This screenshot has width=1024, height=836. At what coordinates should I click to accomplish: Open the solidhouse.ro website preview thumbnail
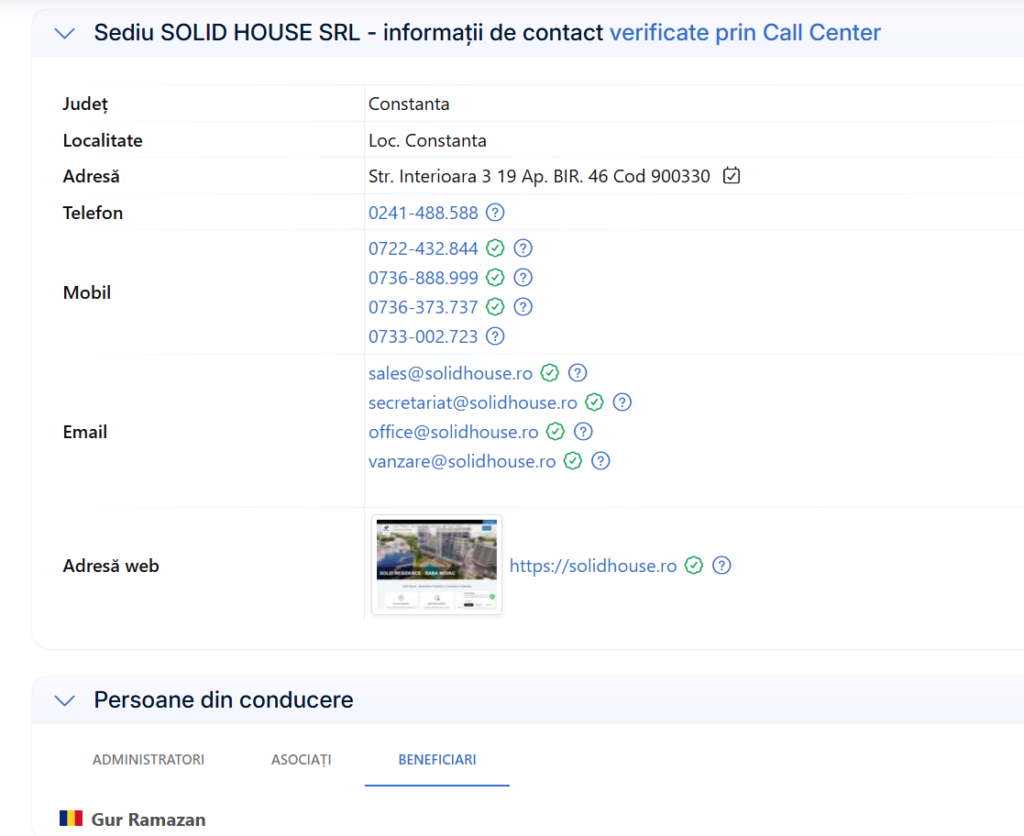pyautogui.click(x=436, y=565)
